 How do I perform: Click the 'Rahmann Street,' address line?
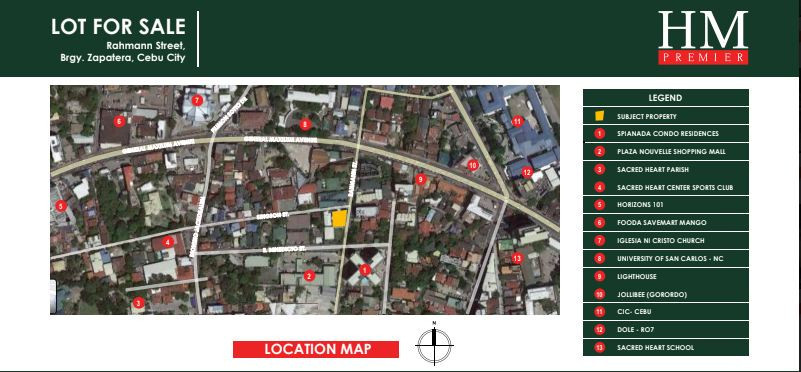[146, 45]
